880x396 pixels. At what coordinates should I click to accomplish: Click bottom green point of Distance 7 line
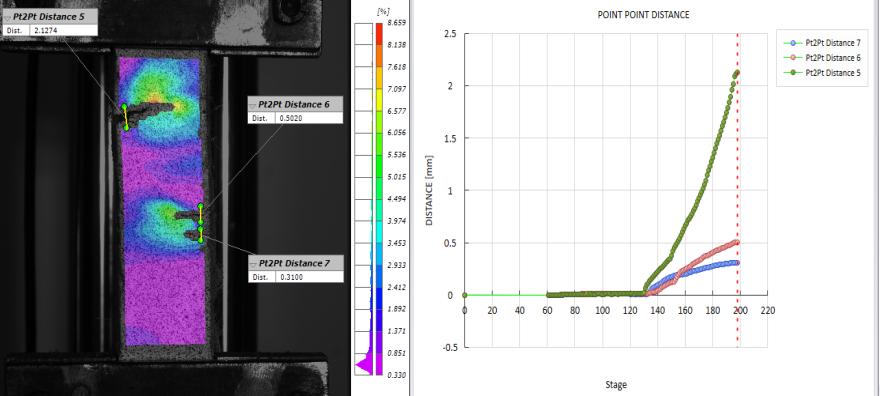[201, 240]
